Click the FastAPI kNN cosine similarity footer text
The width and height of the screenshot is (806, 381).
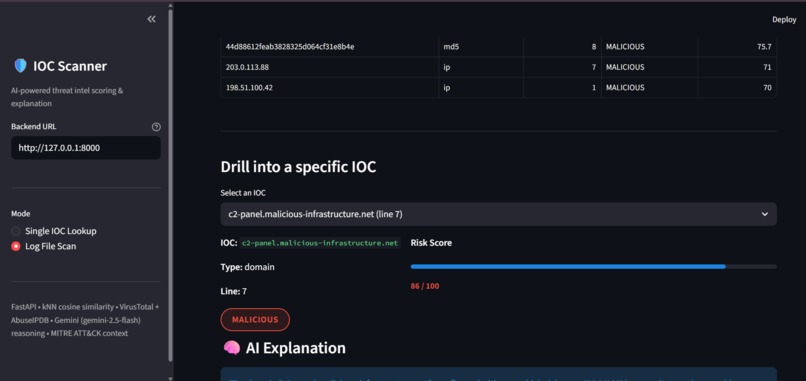85,320
